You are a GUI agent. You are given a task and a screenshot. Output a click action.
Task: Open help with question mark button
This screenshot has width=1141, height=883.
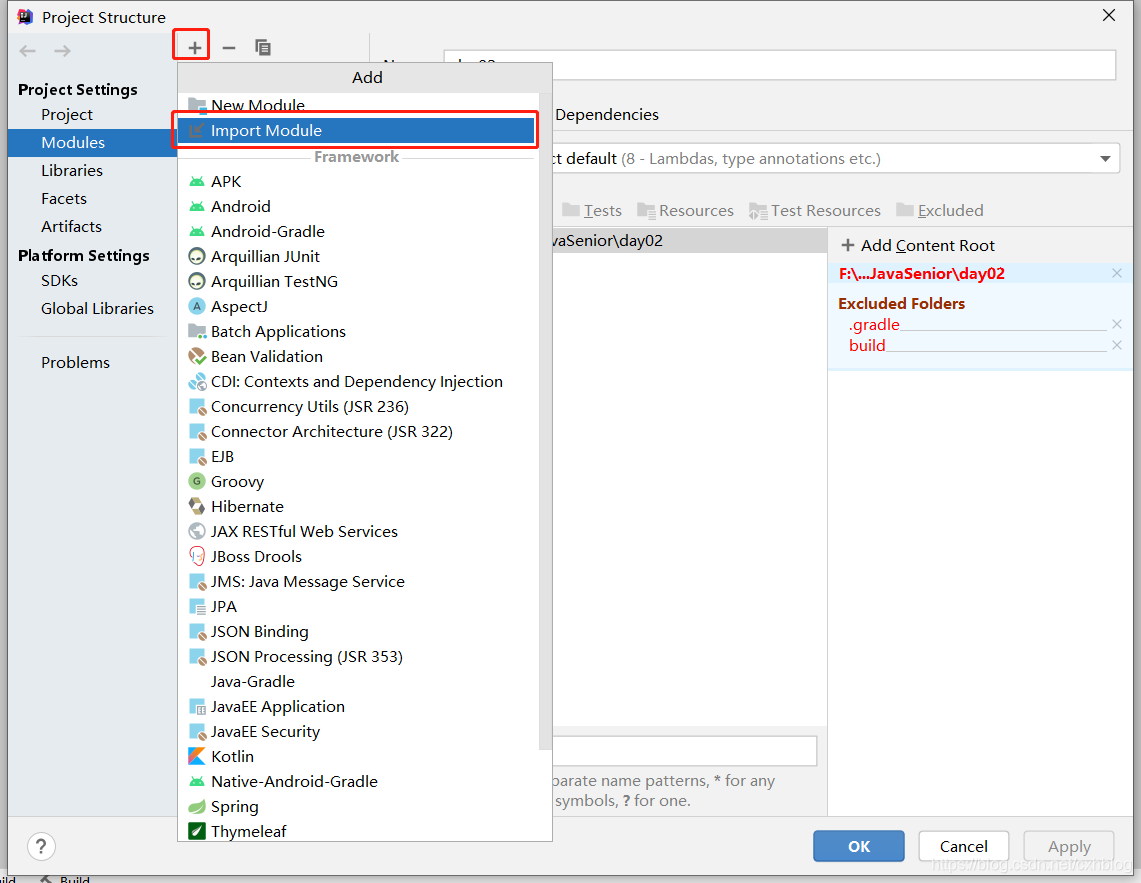[41, 847]
